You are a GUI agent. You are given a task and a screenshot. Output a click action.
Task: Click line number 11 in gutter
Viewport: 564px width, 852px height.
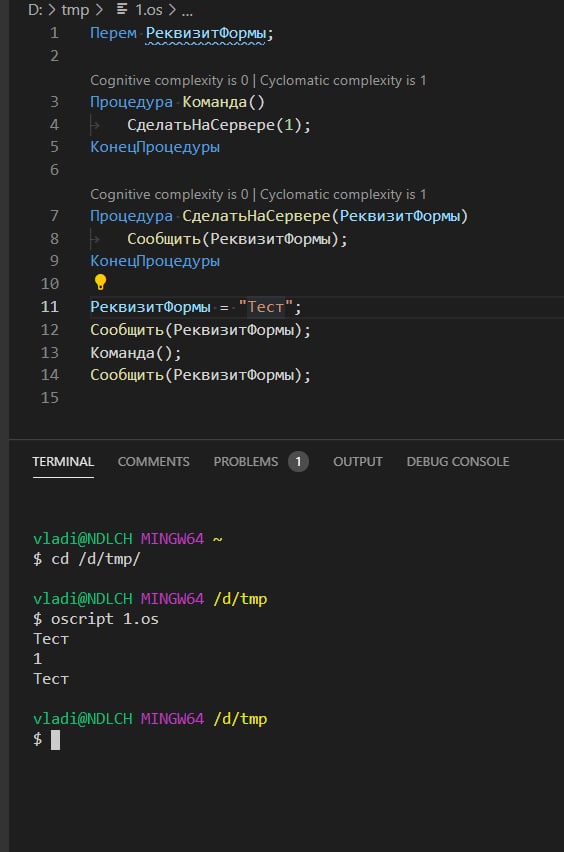(49, 307)
